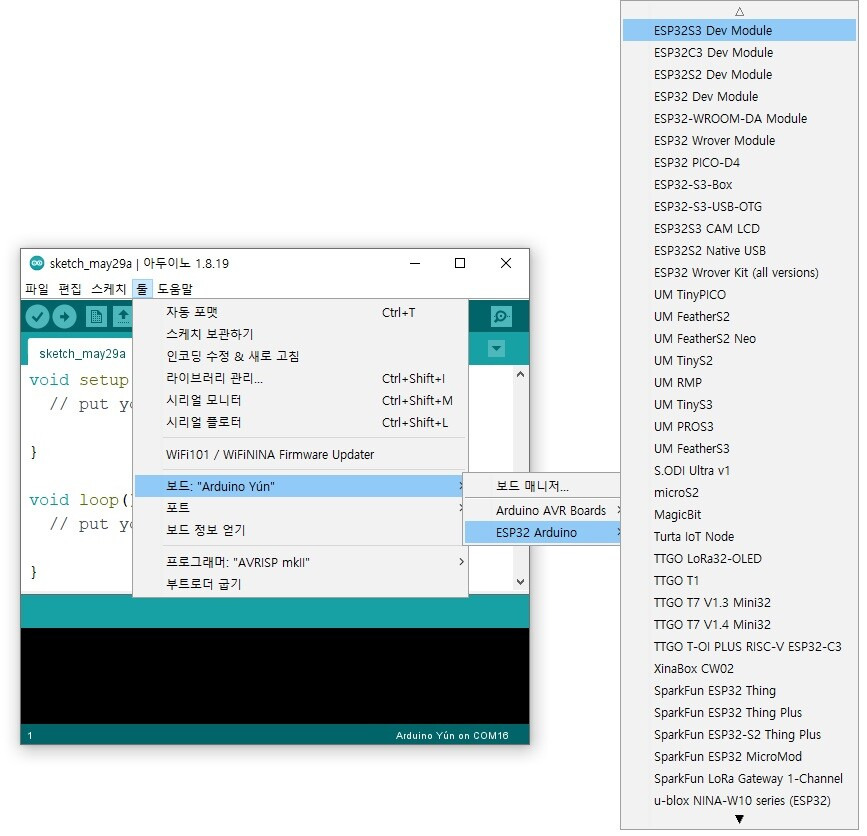Choose 자동 포맷 menu entry
The height and width of the screenshot is (836, 867).
click(299, 312)
